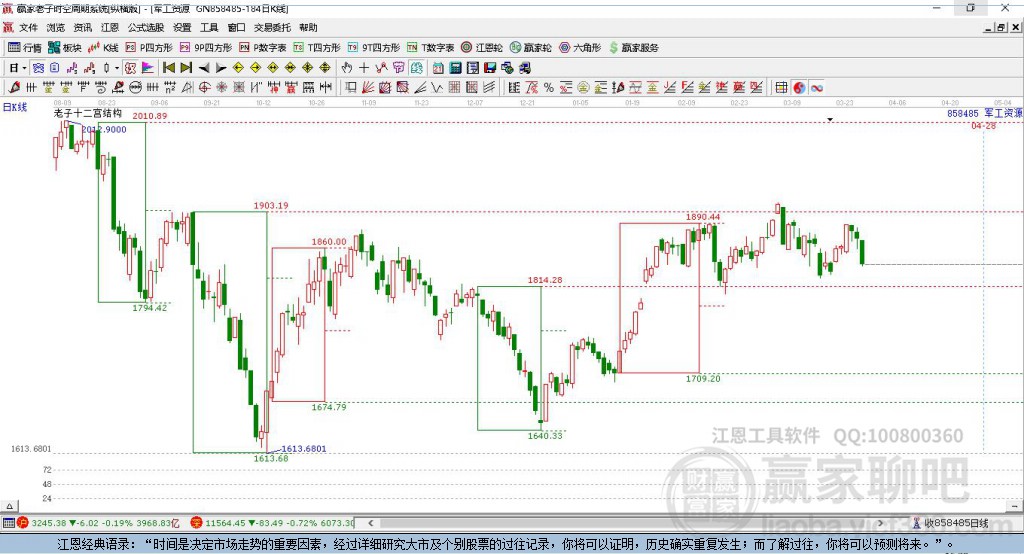Open the 帮助 menu
This screenshot has height=554, width=1024.
click(308, 27)
